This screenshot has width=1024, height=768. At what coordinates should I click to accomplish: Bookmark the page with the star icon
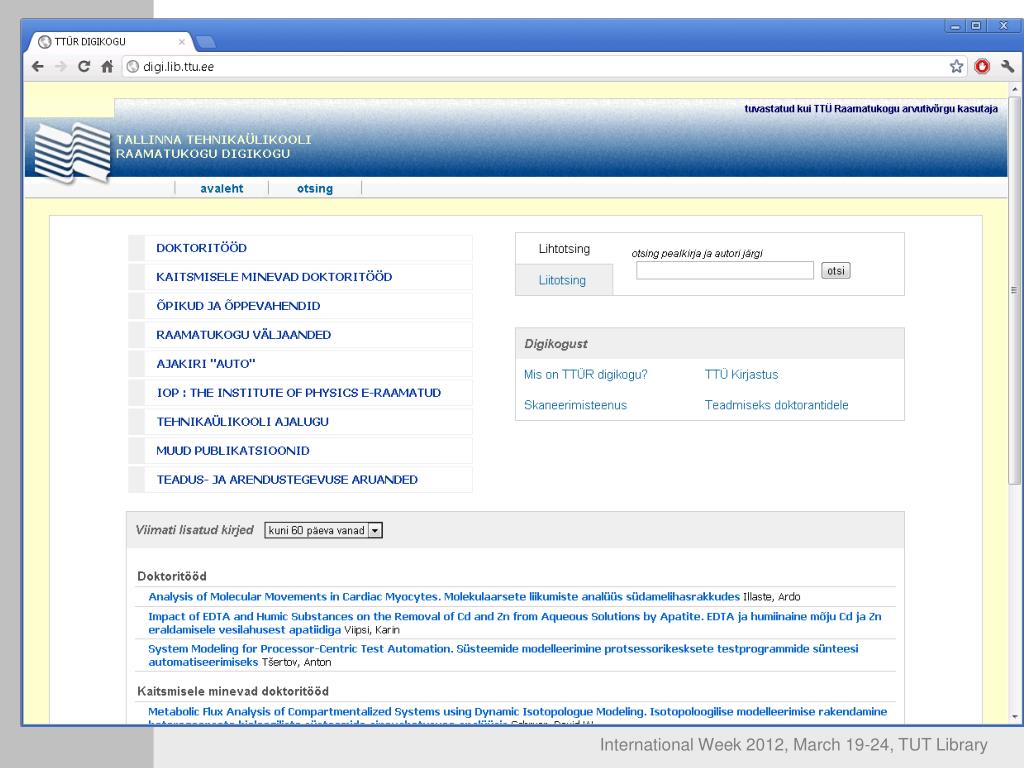click(956, 67)
